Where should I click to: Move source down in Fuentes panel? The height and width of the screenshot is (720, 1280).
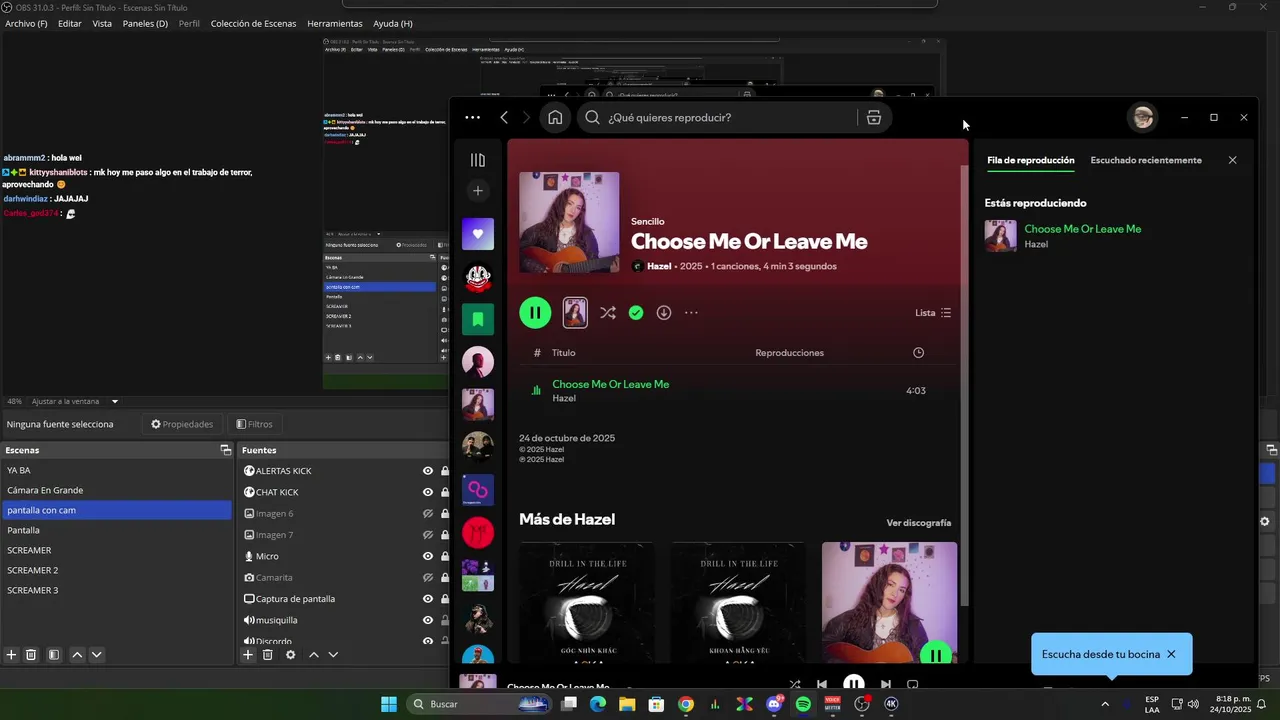(x=333, y=655)
